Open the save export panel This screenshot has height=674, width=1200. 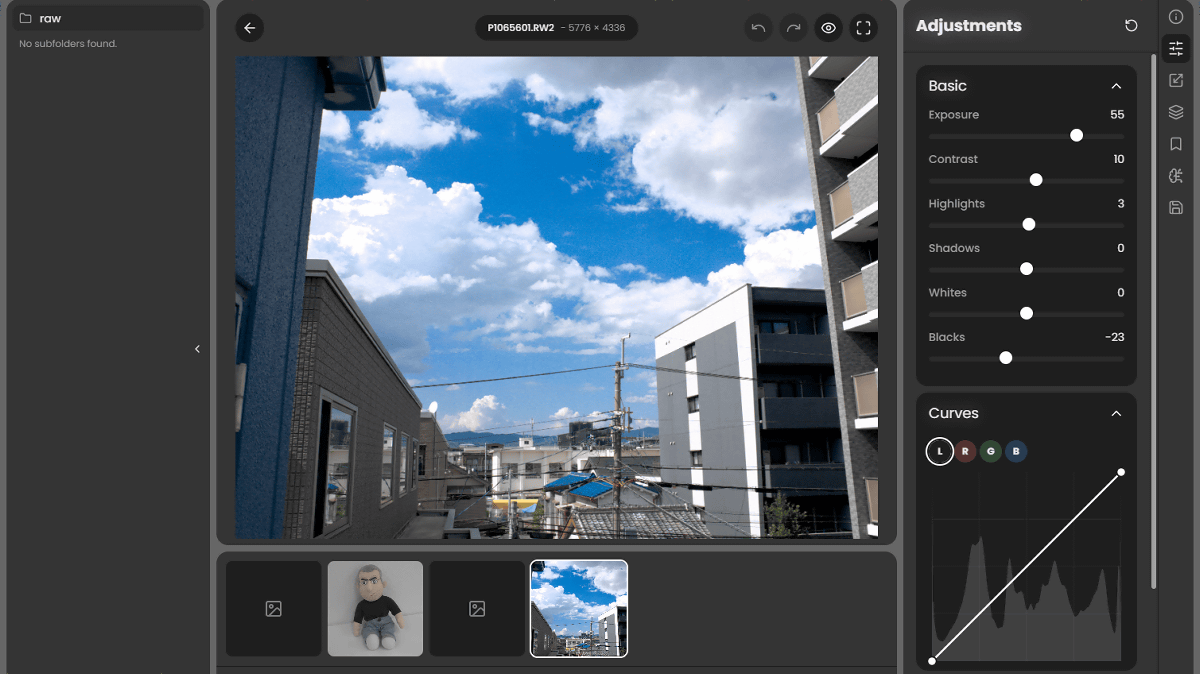tap(1176, 208)
